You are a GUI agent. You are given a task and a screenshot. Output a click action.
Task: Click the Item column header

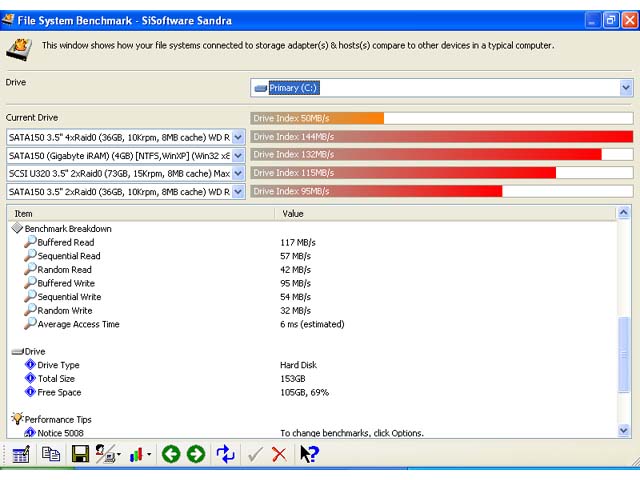[140, 213]
